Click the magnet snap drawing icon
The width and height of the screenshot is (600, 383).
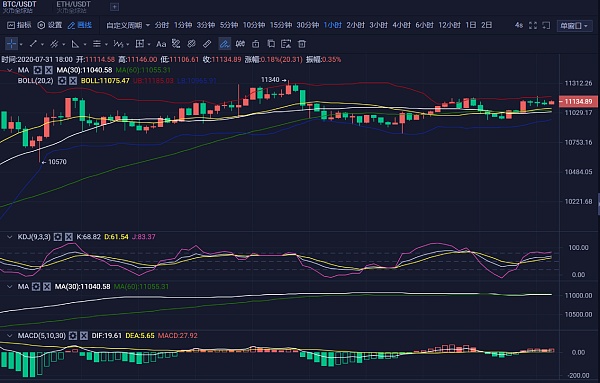[176, 44]
